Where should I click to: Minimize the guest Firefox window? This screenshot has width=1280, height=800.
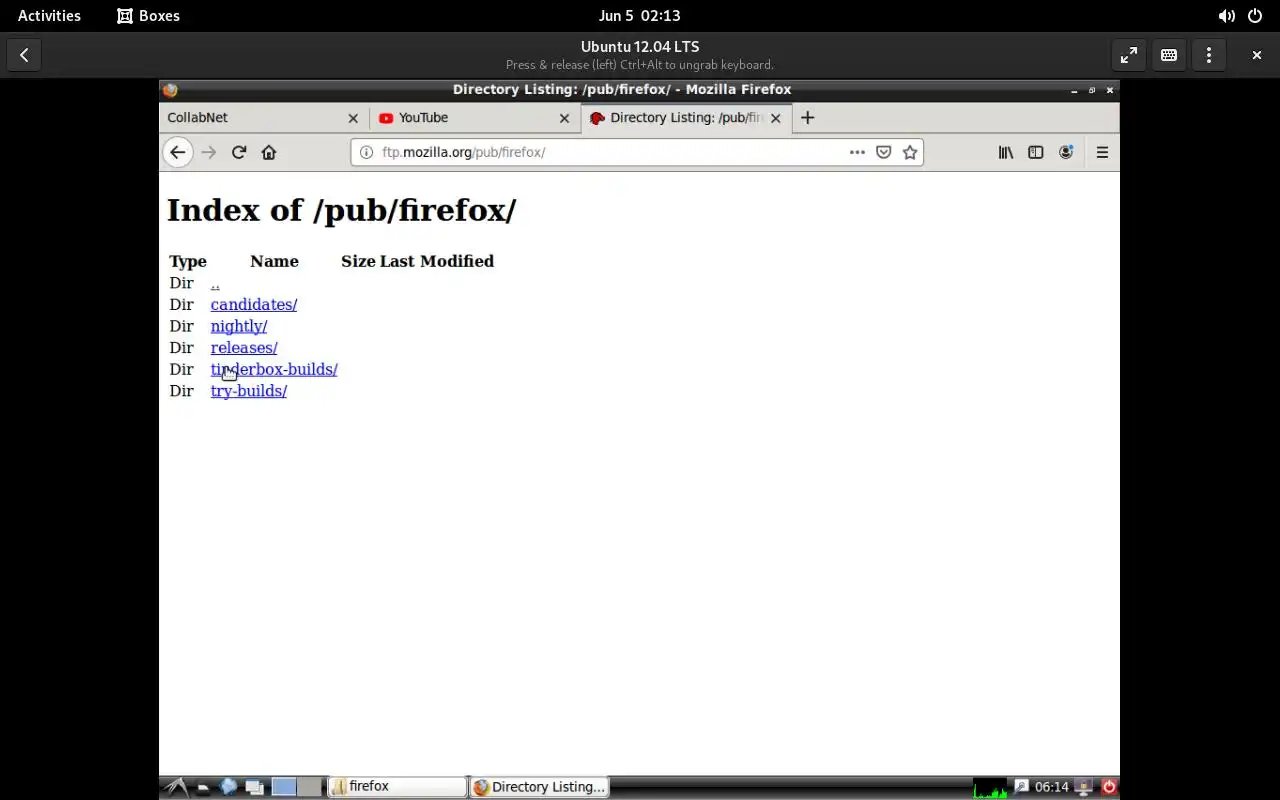pyautogui.click(x=1075, y=90)
